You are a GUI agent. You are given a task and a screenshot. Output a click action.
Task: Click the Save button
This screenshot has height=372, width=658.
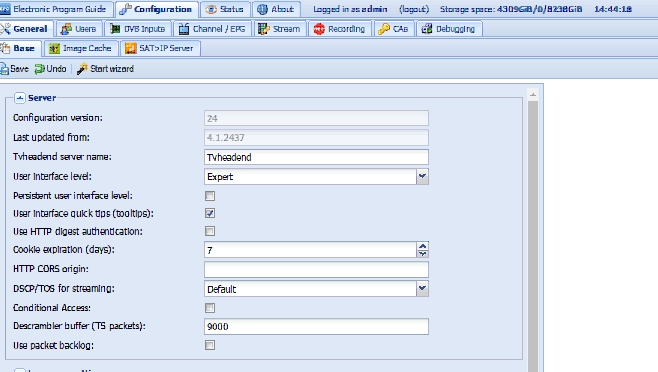pyautogui.click(x=15, y=68)
